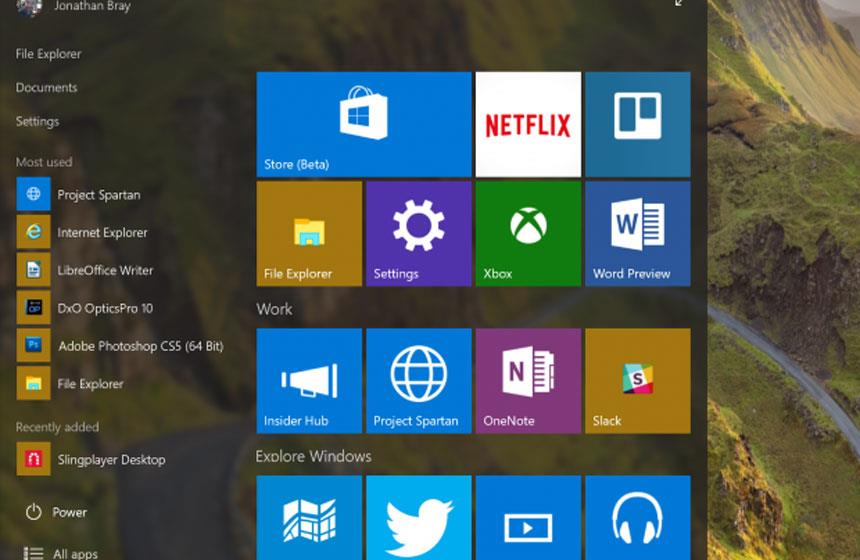Open the Netflix tile
This screenshot has width=860, height=560.
527,124
